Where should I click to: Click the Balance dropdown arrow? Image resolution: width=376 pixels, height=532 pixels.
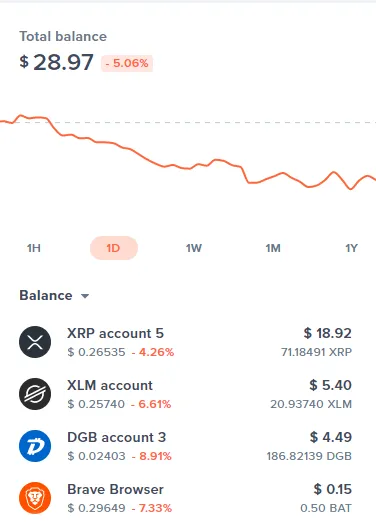(85, 296)
